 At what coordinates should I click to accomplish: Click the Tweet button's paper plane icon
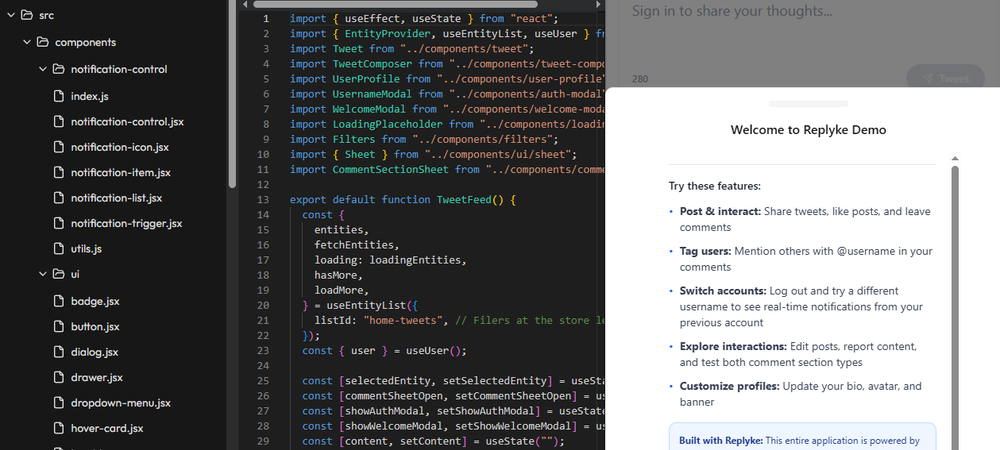pos(927,78)
